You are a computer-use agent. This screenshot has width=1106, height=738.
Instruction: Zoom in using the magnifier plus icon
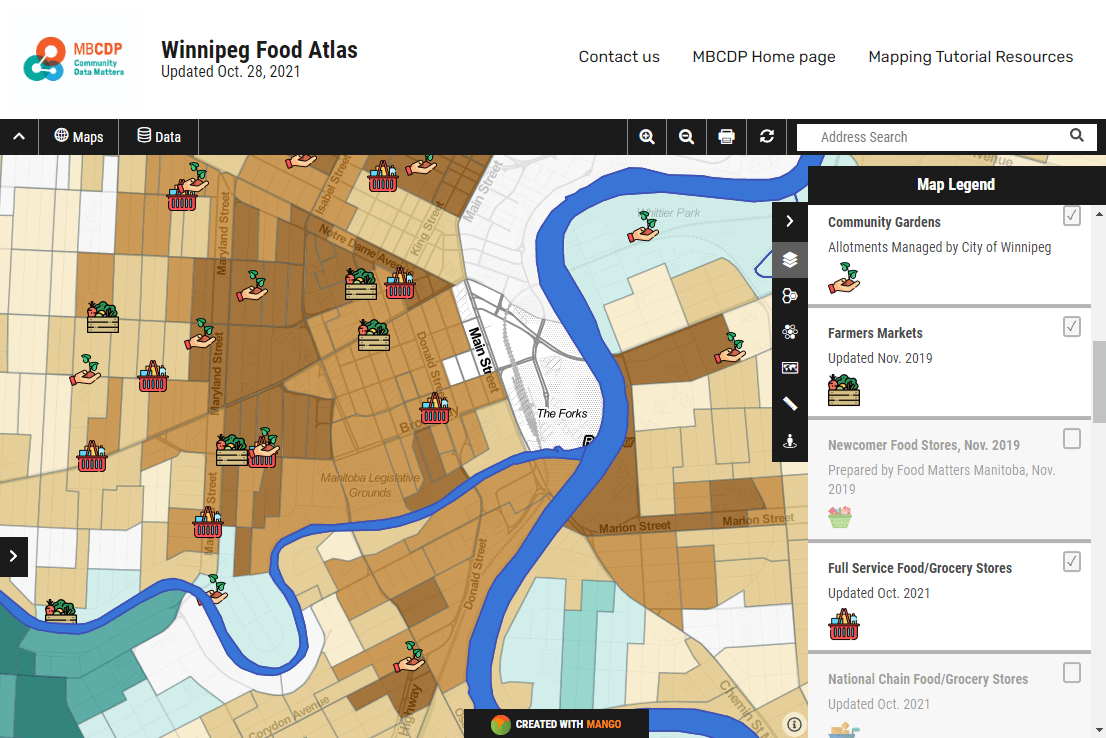coord(647,137)
